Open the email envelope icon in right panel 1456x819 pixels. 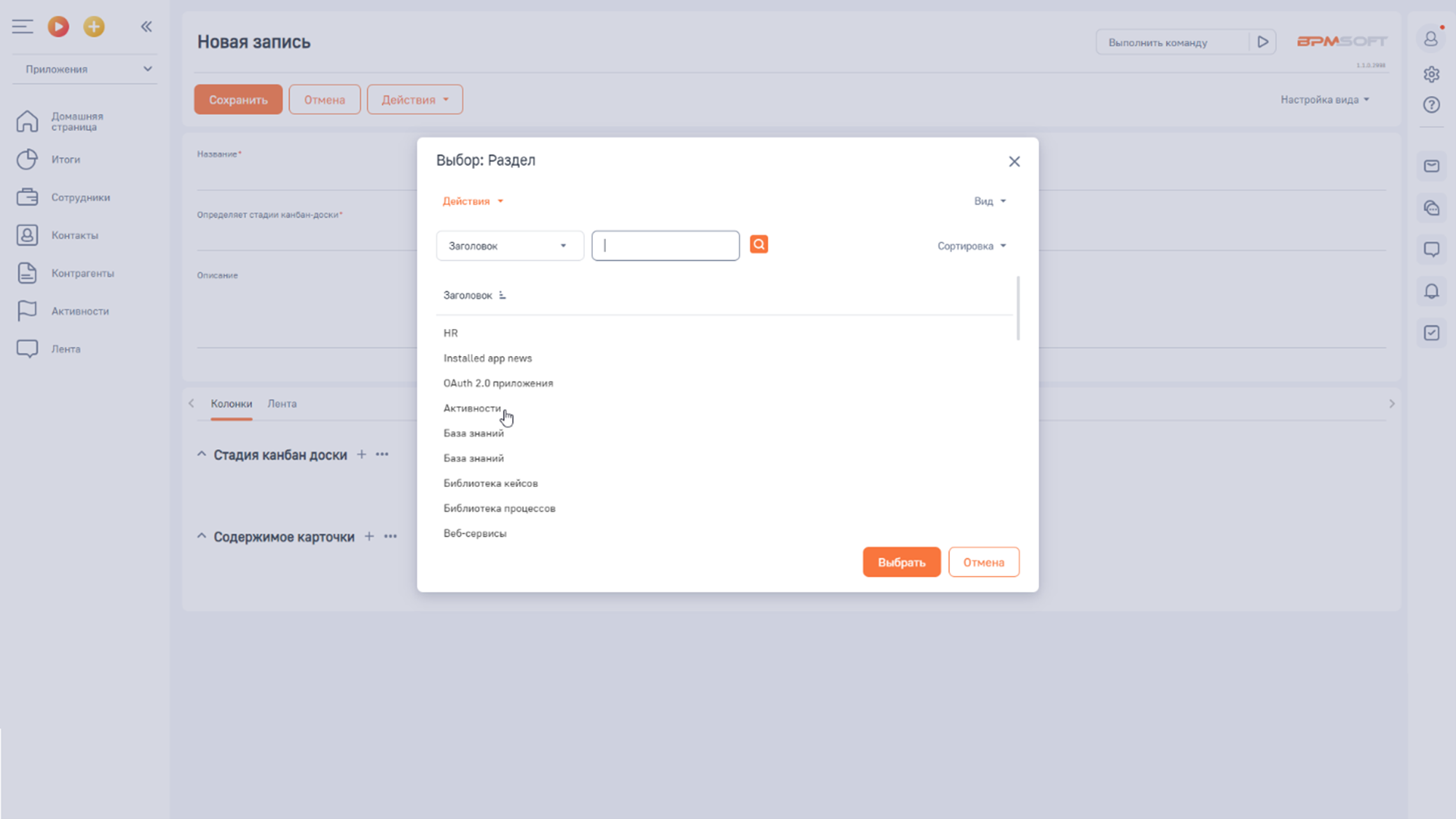pos(1431,166)
